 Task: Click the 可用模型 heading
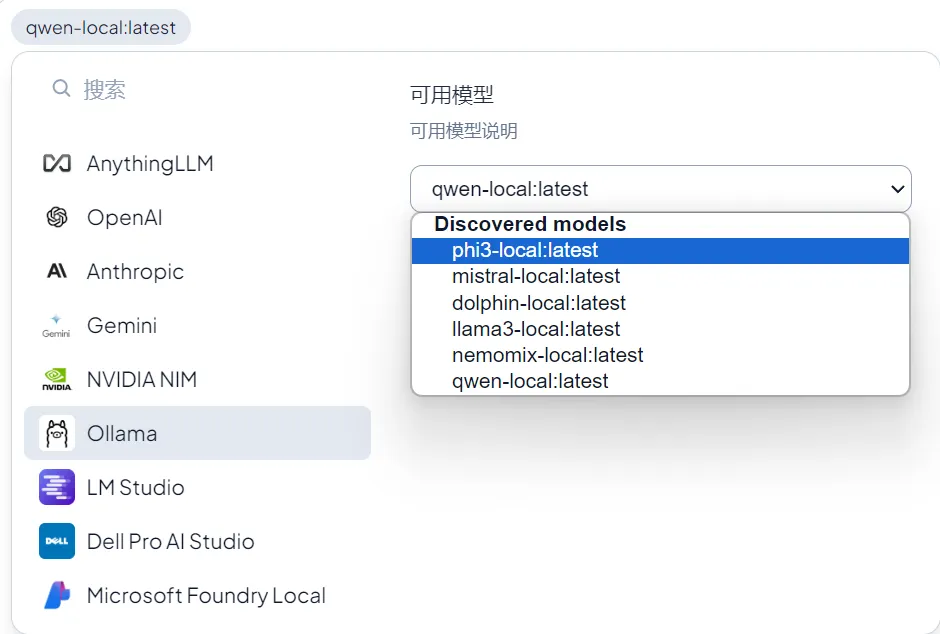(x=452, y=95)
